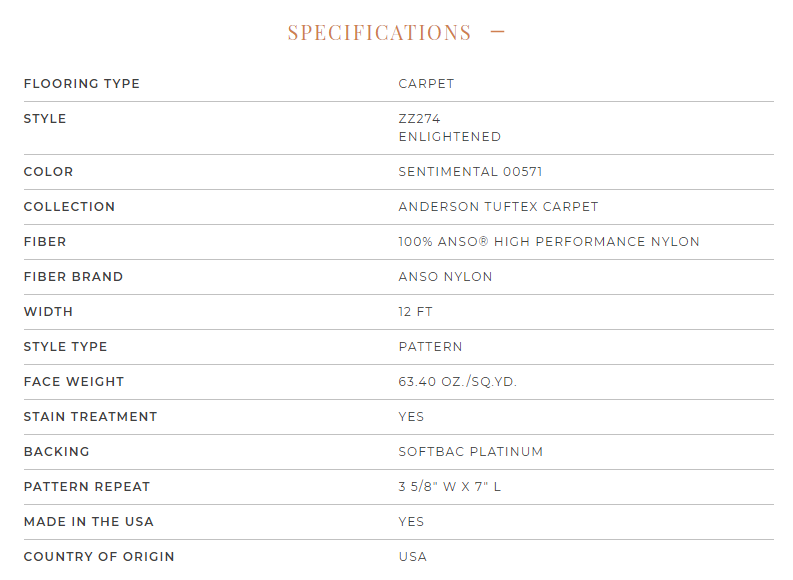This screenshot has height=580, width=793.
Task: Click the Sentimental 00571 color value
Action: point(470,171)
